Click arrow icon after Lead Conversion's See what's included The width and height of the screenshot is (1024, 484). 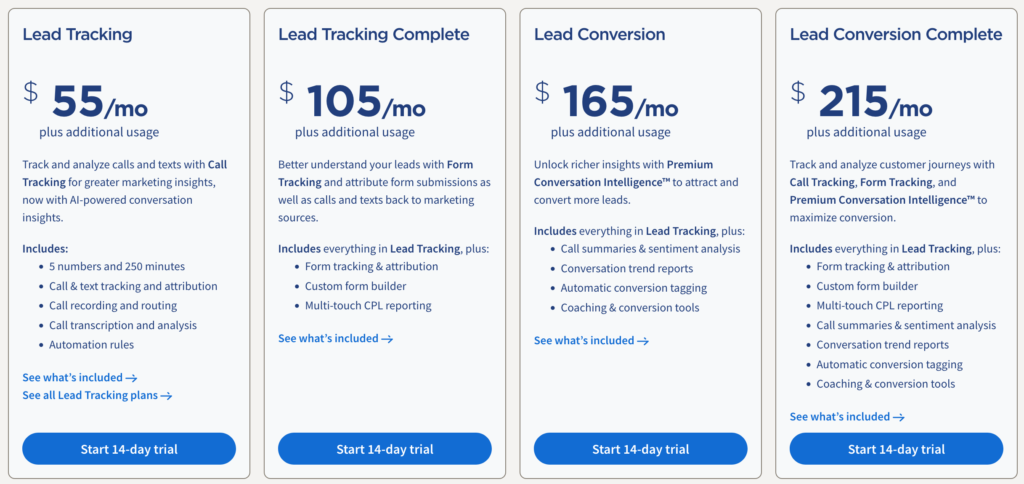643,341
